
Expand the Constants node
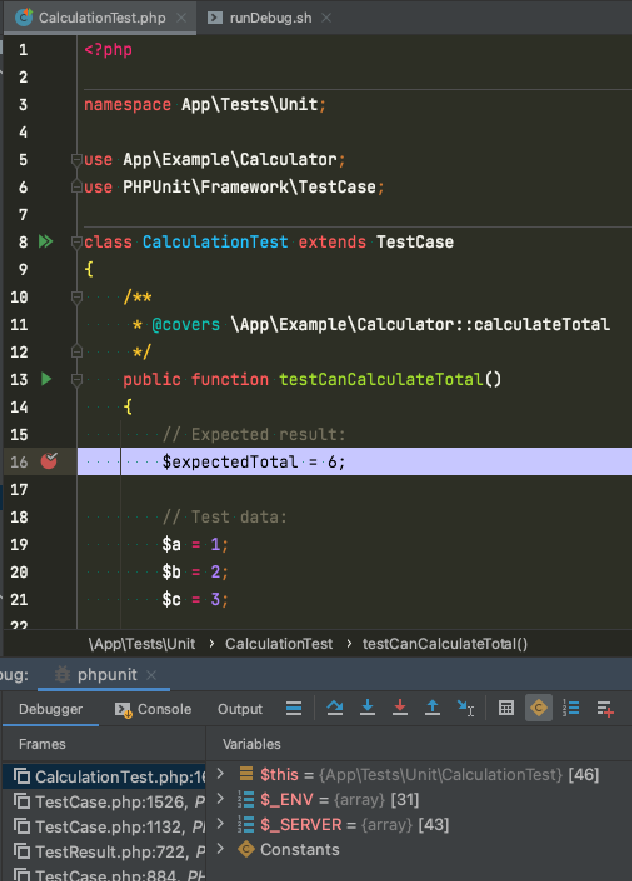coord(221,849)
